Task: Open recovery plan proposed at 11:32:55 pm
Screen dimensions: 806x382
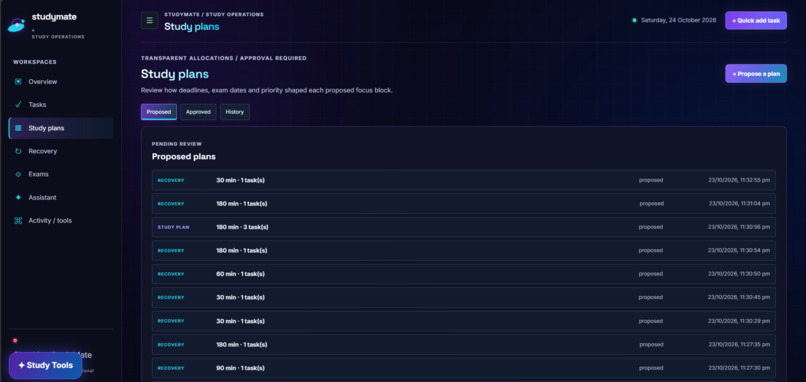Action: pyautogui.click(x=464, y=180)
